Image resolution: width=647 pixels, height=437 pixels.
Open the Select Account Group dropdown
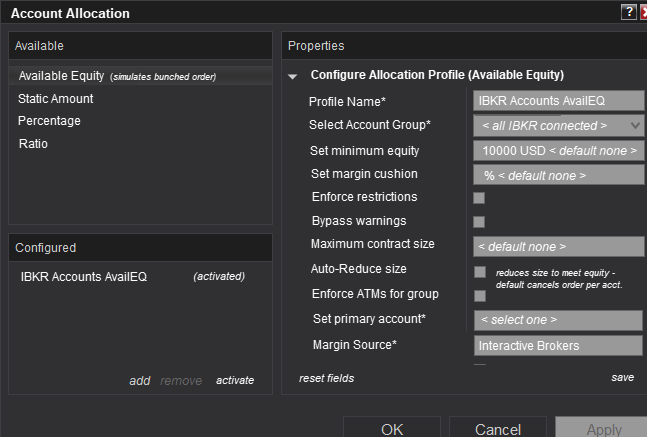pyautogui.click(x=558, y=126)
